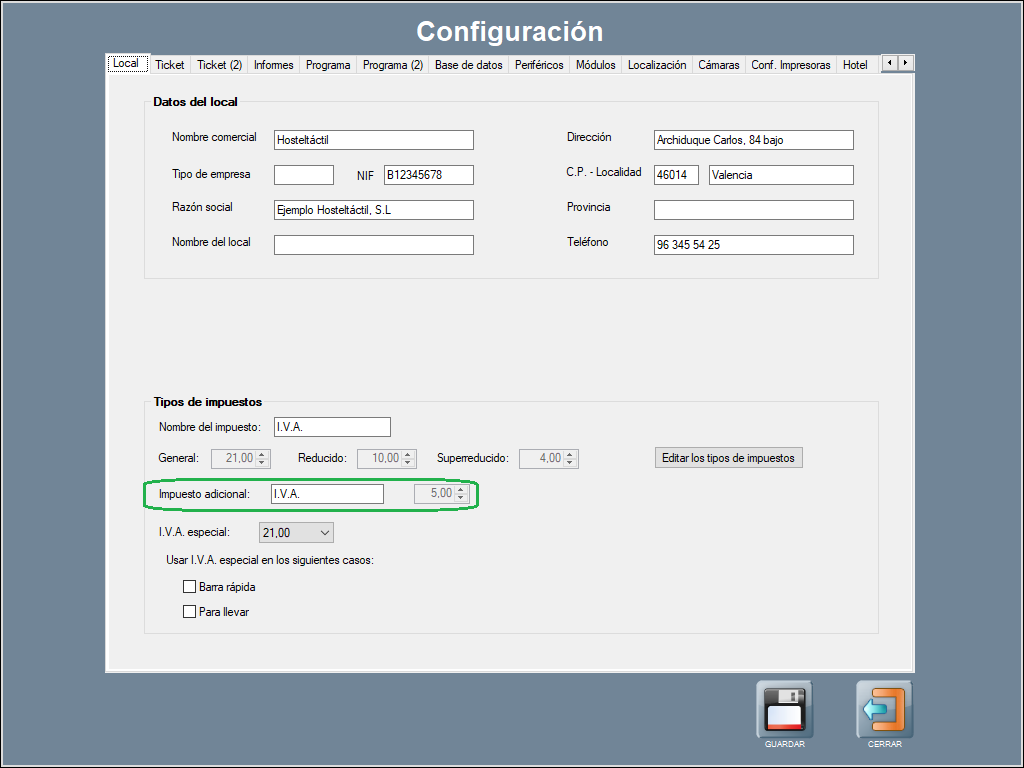Click the Guardar floppy disk icon
Screen dimensions: 1024x768
[784, 710]
